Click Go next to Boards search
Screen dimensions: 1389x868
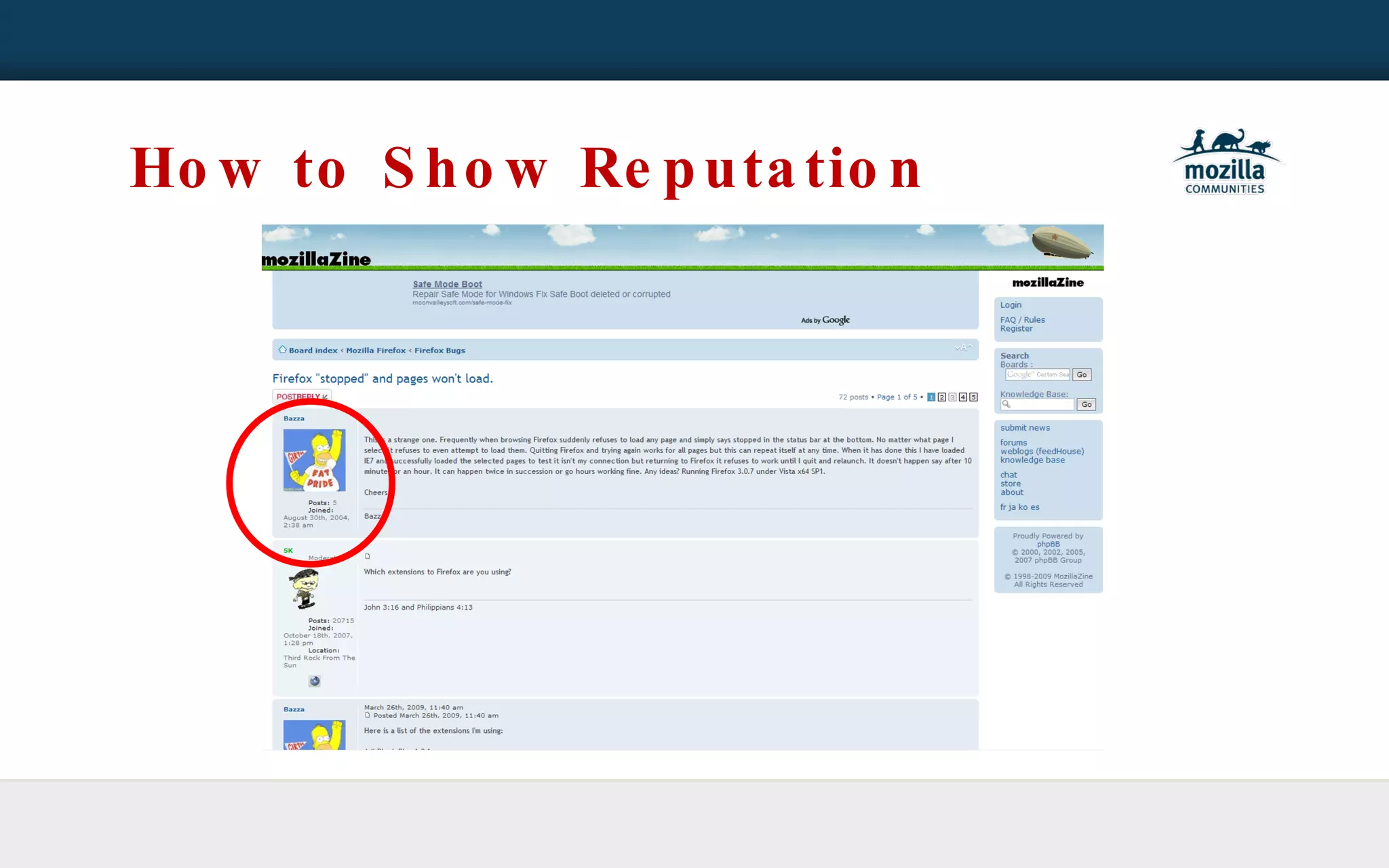[1082, 374]
